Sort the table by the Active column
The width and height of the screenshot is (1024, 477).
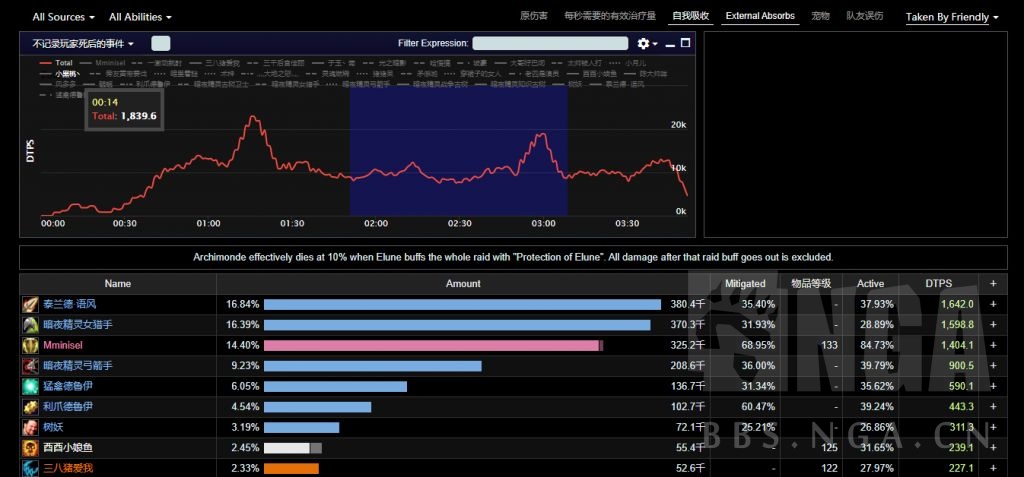point(871,284)
